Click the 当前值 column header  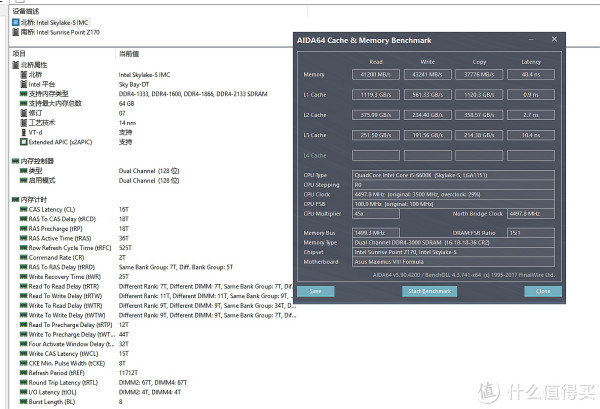[129, 54]
